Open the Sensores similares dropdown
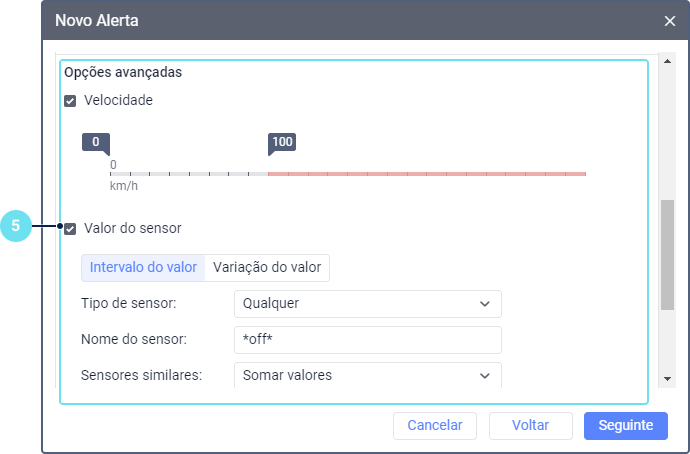 click(x=368, y=375)
